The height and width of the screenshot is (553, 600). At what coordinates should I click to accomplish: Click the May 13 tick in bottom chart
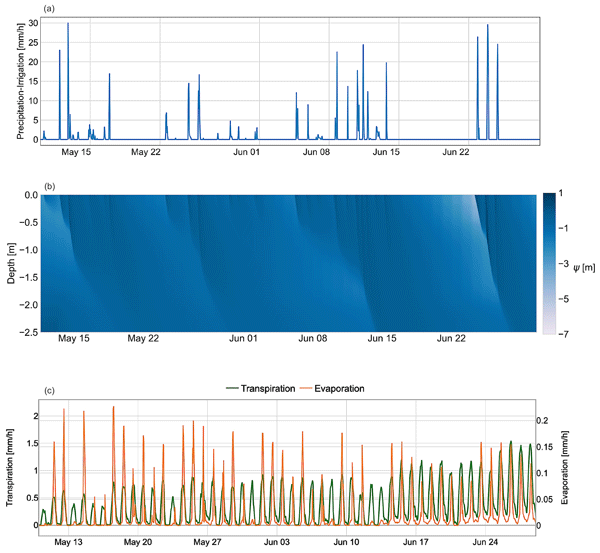[x=69, y=540]
